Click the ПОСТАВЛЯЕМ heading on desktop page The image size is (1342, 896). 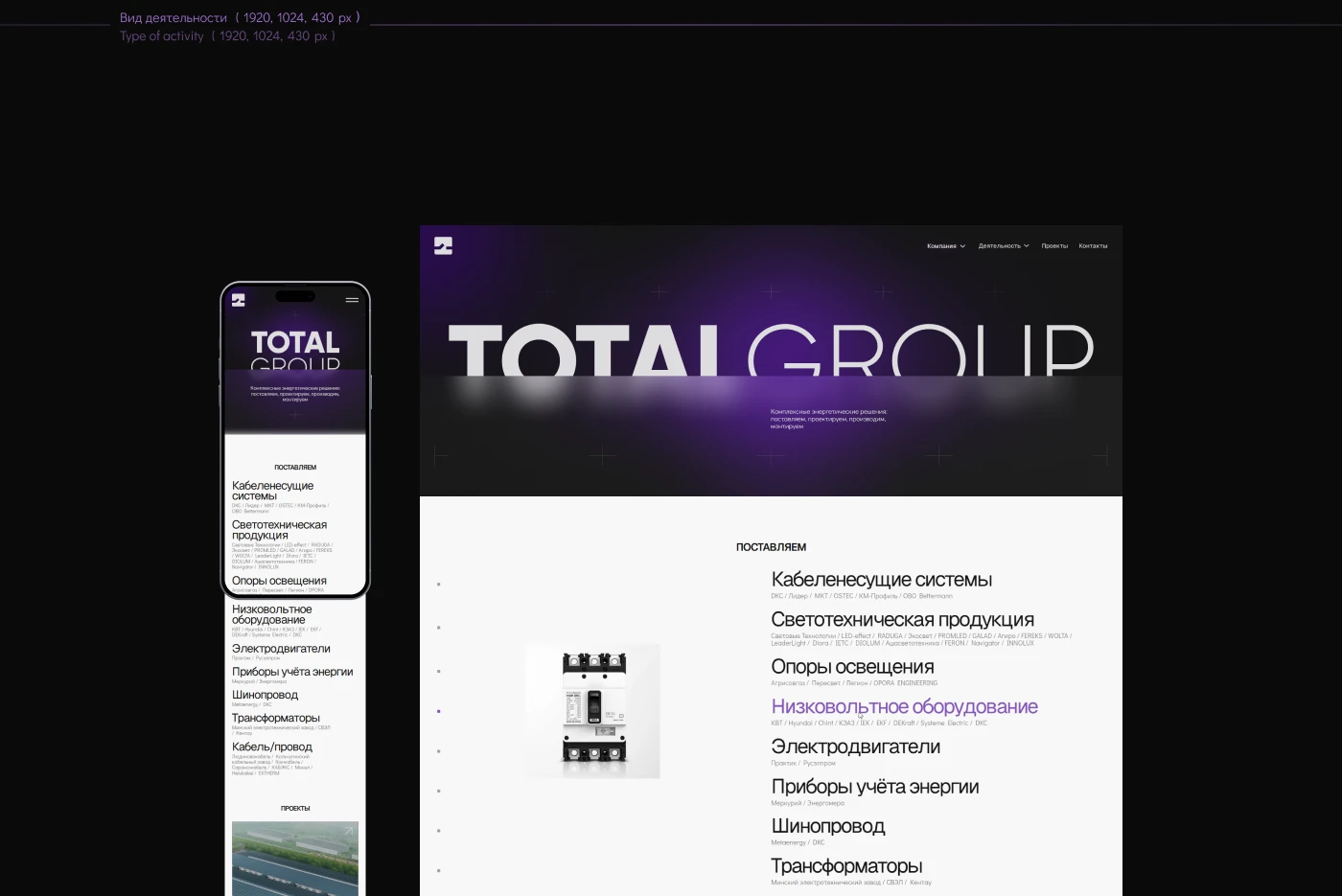771,547
